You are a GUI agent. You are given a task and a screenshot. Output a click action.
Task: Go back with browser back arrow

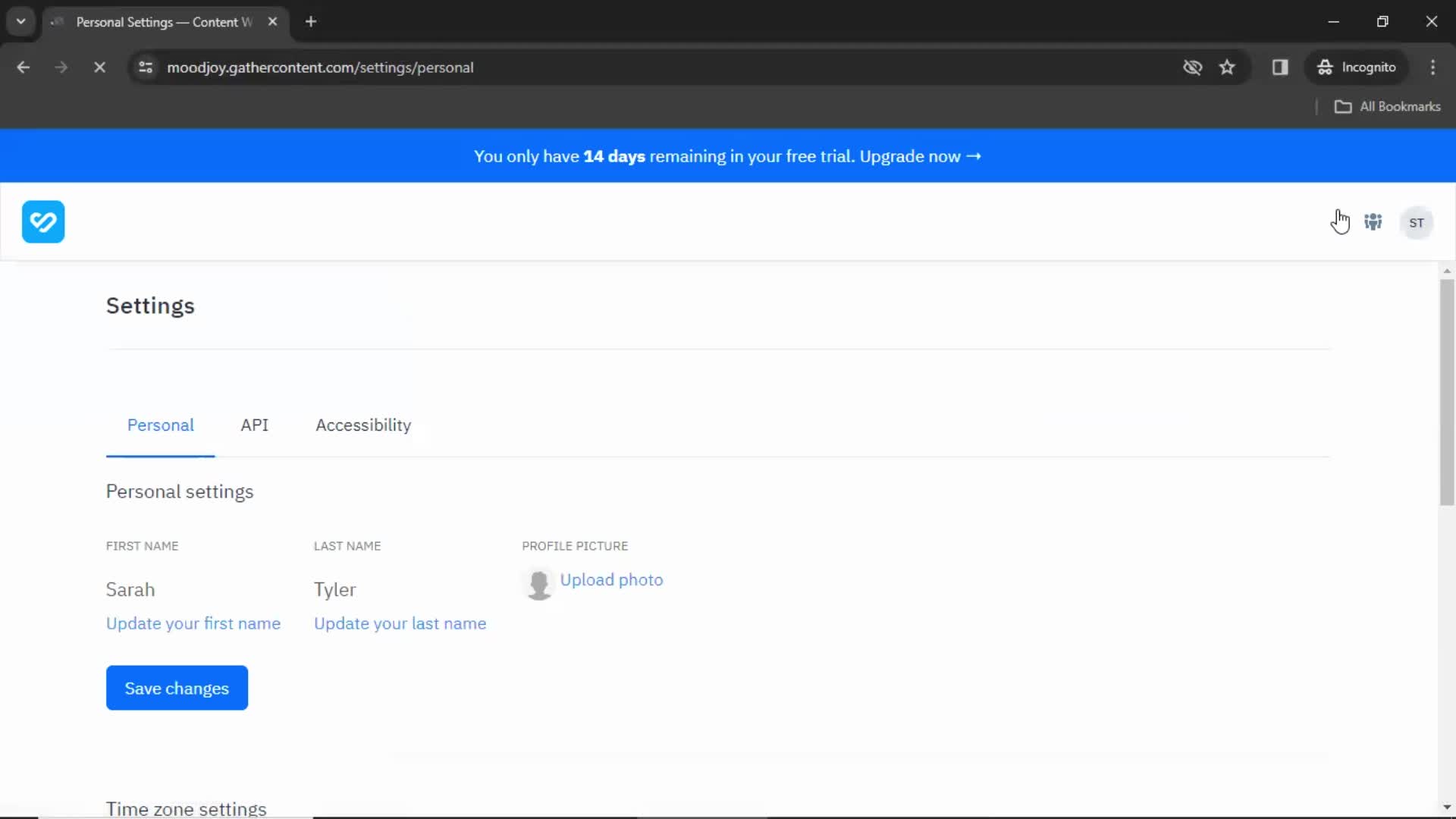[24, 67]
